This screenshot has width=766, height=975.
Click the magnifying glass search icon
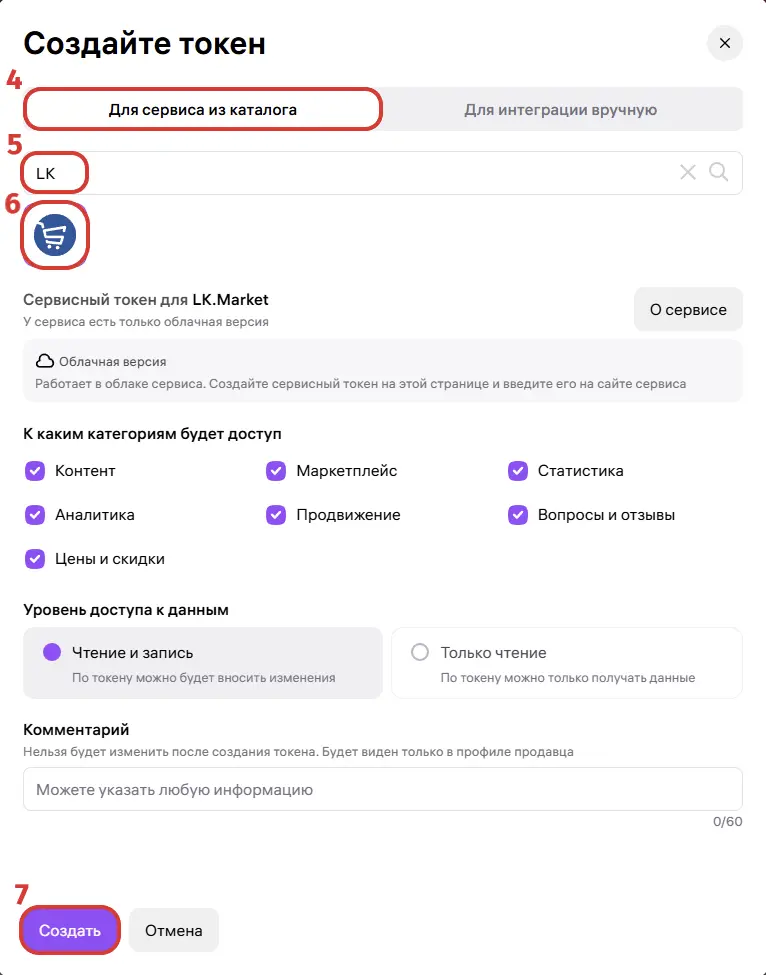click(719, 172)
